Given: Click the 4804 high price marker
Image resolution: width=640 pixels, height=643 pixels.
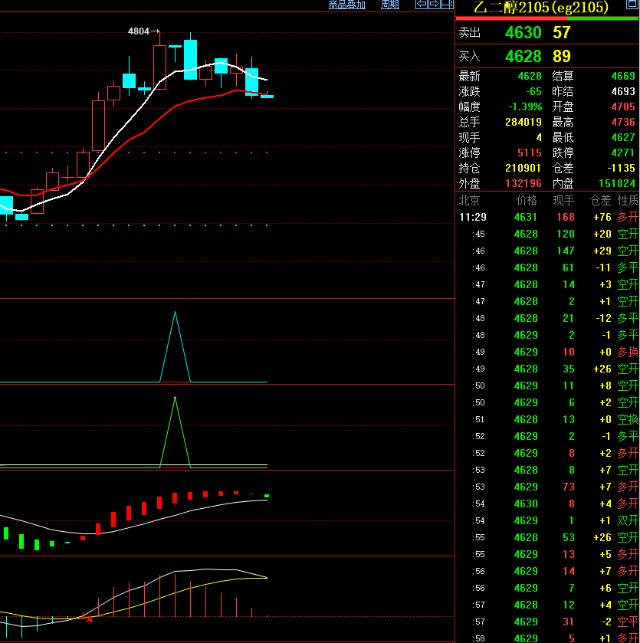Looking at the screenshot, I should (139, 32).
